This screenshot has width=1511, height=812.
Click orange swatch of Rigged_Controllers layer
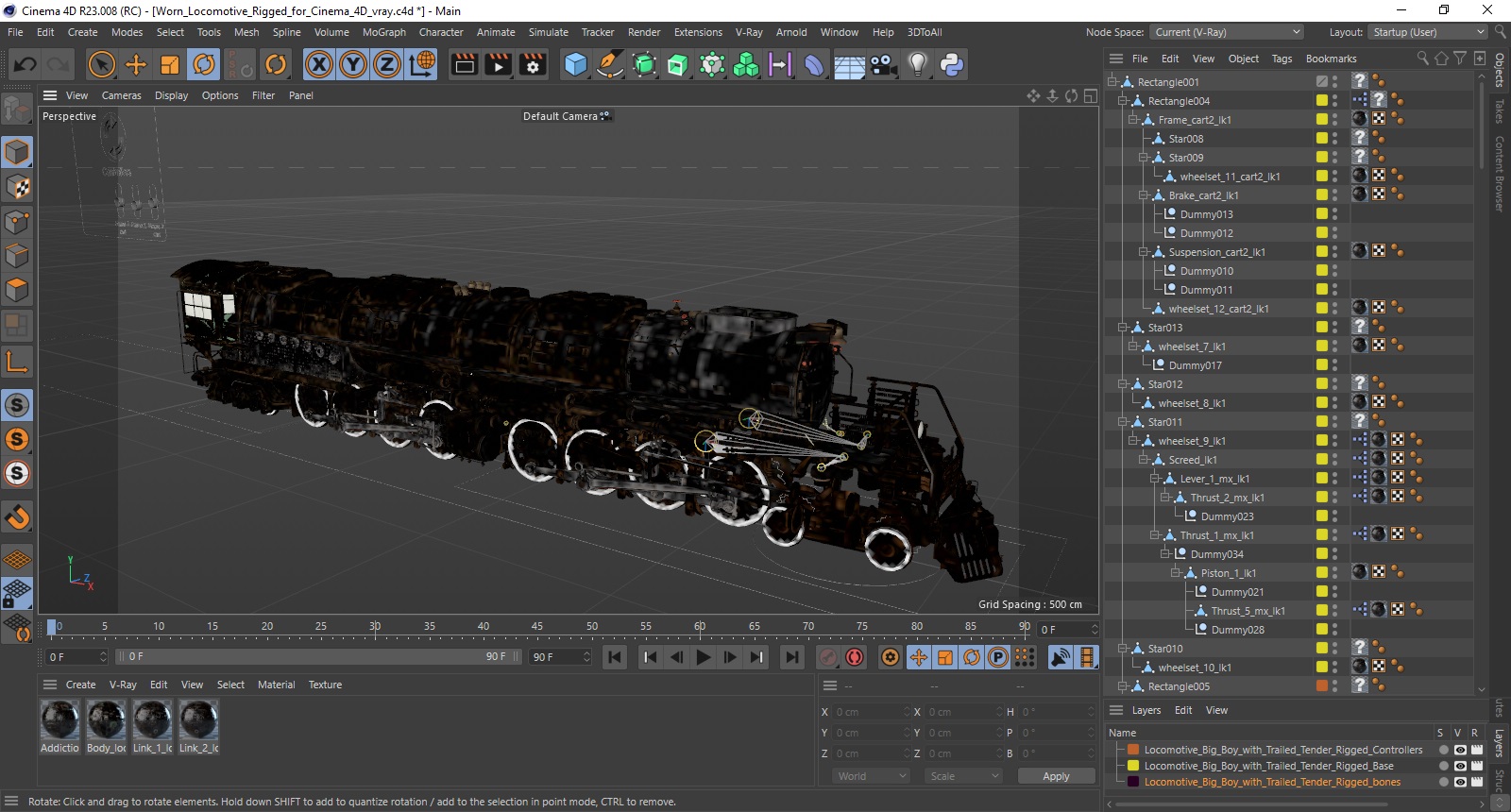click(1133, 750)
